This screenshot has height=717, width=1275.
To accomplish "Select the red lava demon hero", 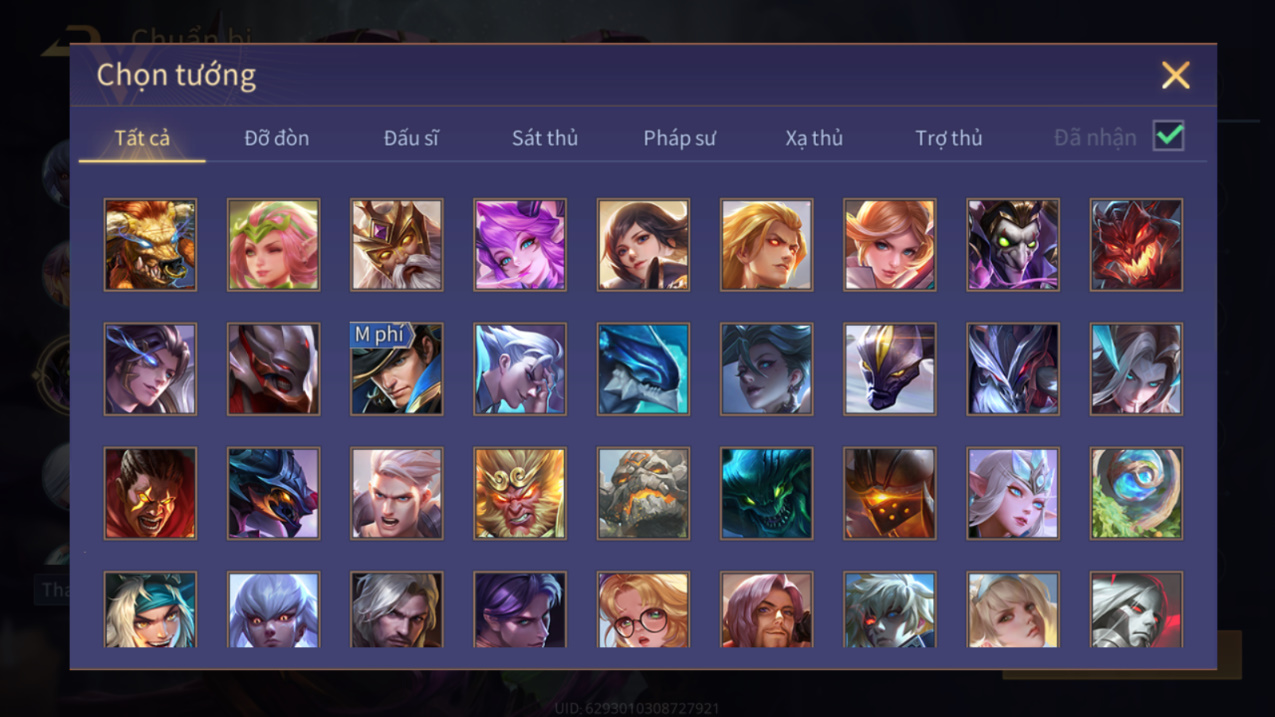I will 1136,245.
